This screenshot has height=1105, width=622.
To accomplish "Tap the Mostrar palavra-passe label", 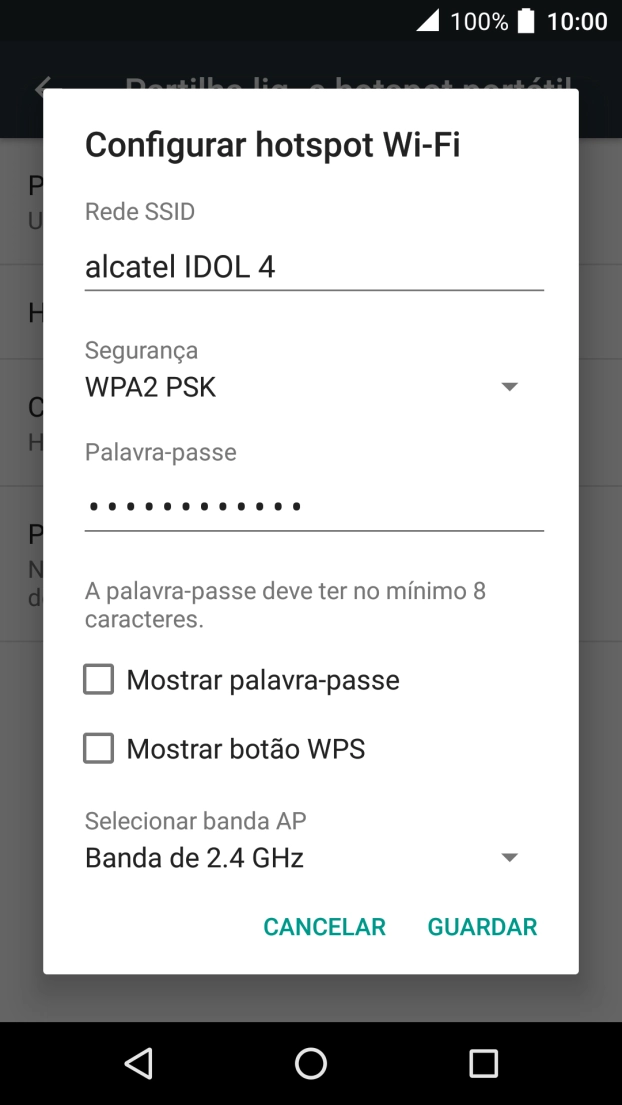I will (x=263, y=681).
